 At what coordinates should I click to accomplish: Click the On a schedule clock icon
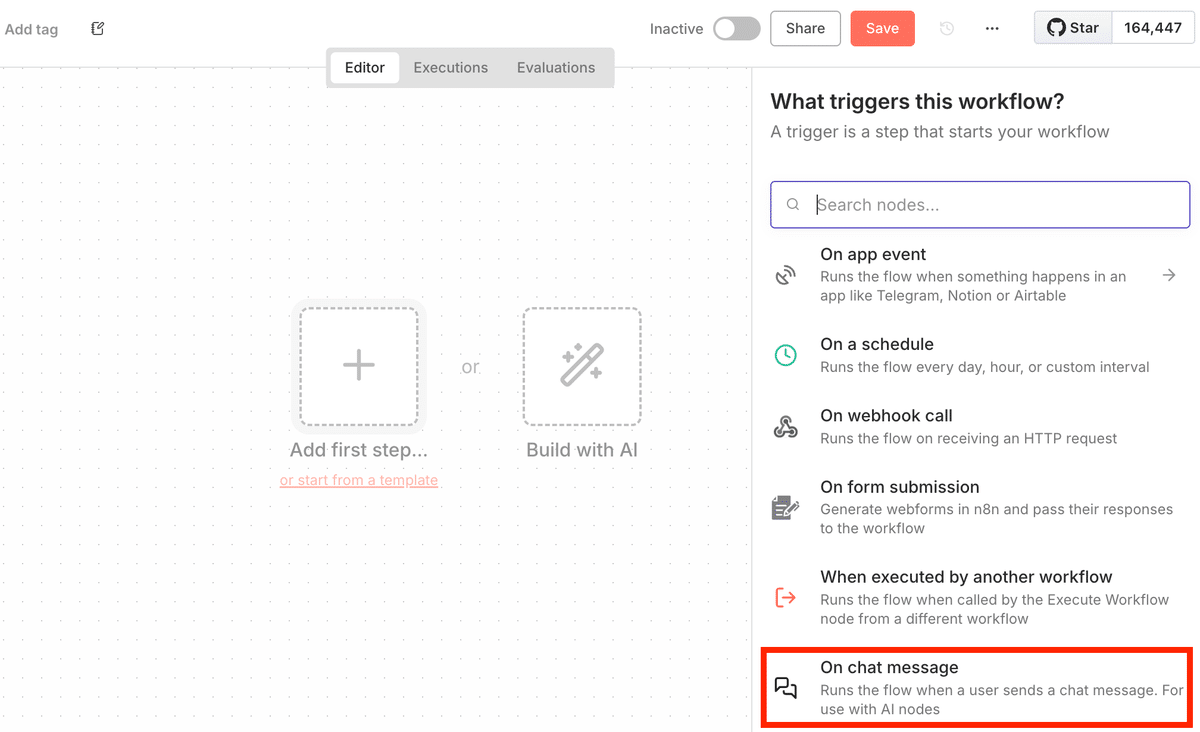[786, 355]
